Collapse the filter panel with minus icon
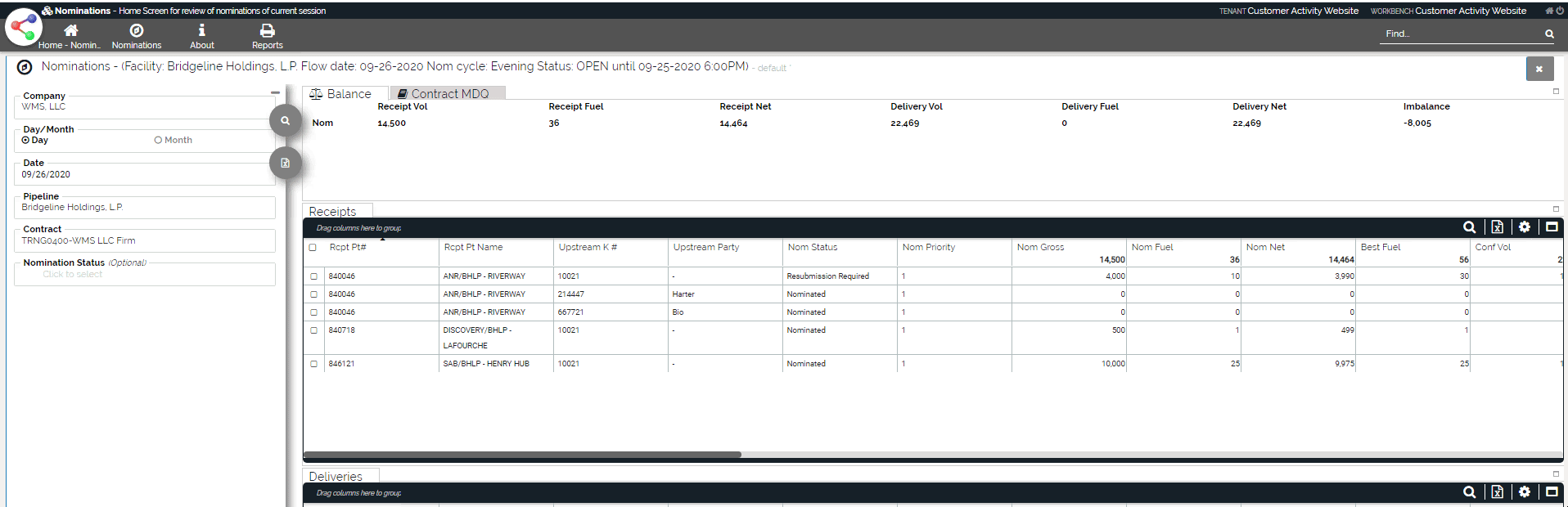The image size is (1568, 507). click(x=275, y=93)
